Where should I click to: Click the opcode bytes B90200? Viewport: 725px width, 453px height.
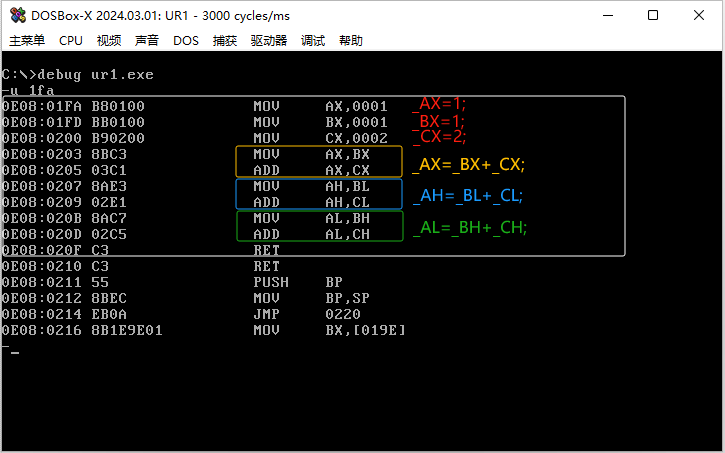click(x=118, y=138)
